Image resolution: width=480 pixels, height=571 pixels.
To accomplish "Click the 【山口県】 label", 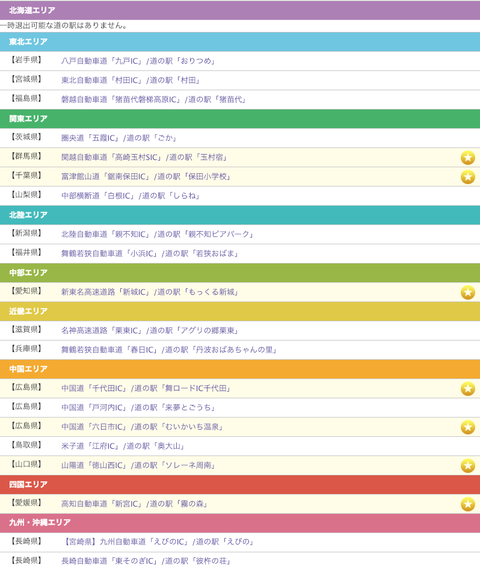I will click(x=26, y=464).
